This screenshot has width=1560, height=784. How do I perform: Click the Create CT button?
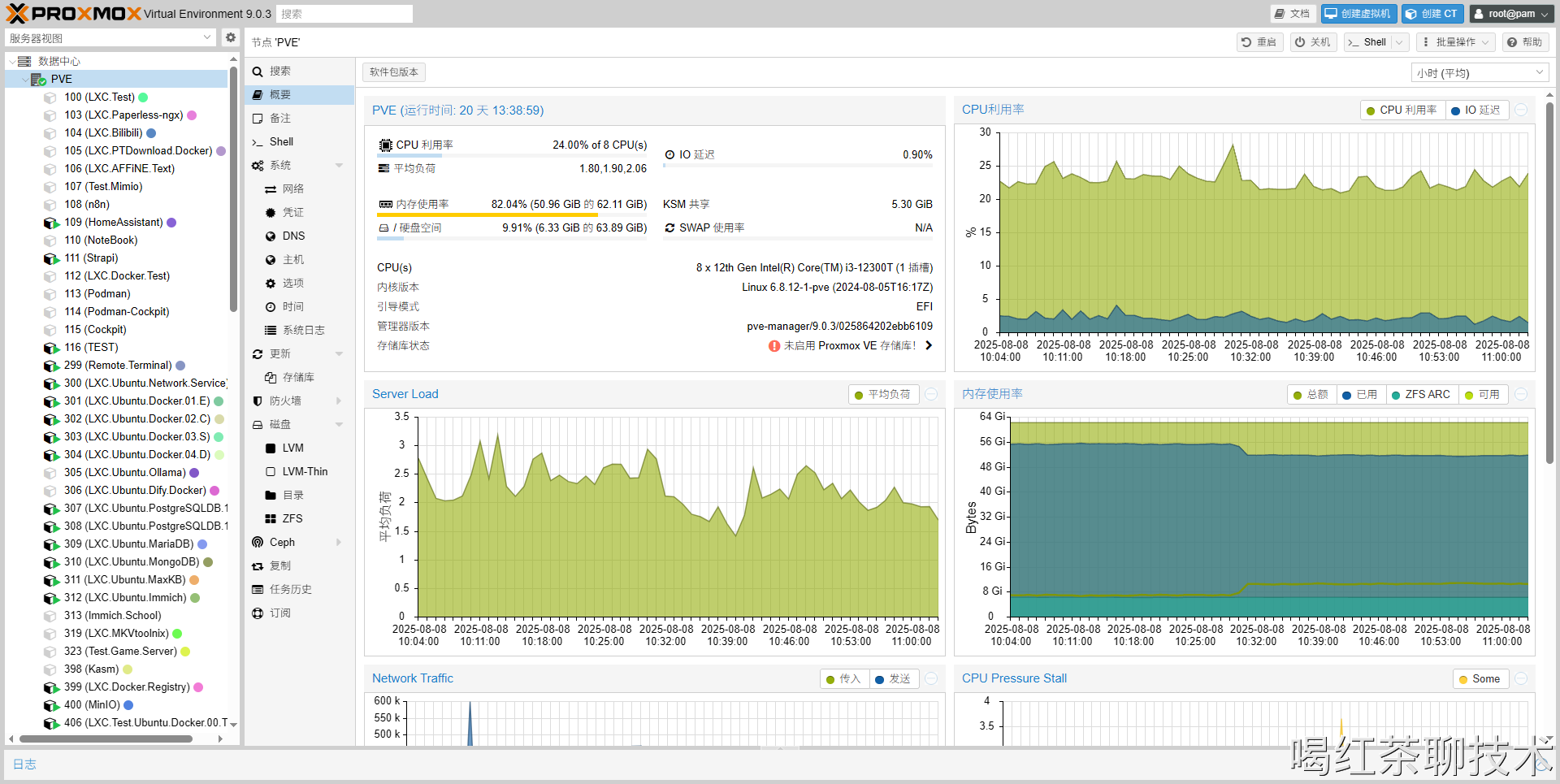pyautogui.click(x=1432, y=14)
